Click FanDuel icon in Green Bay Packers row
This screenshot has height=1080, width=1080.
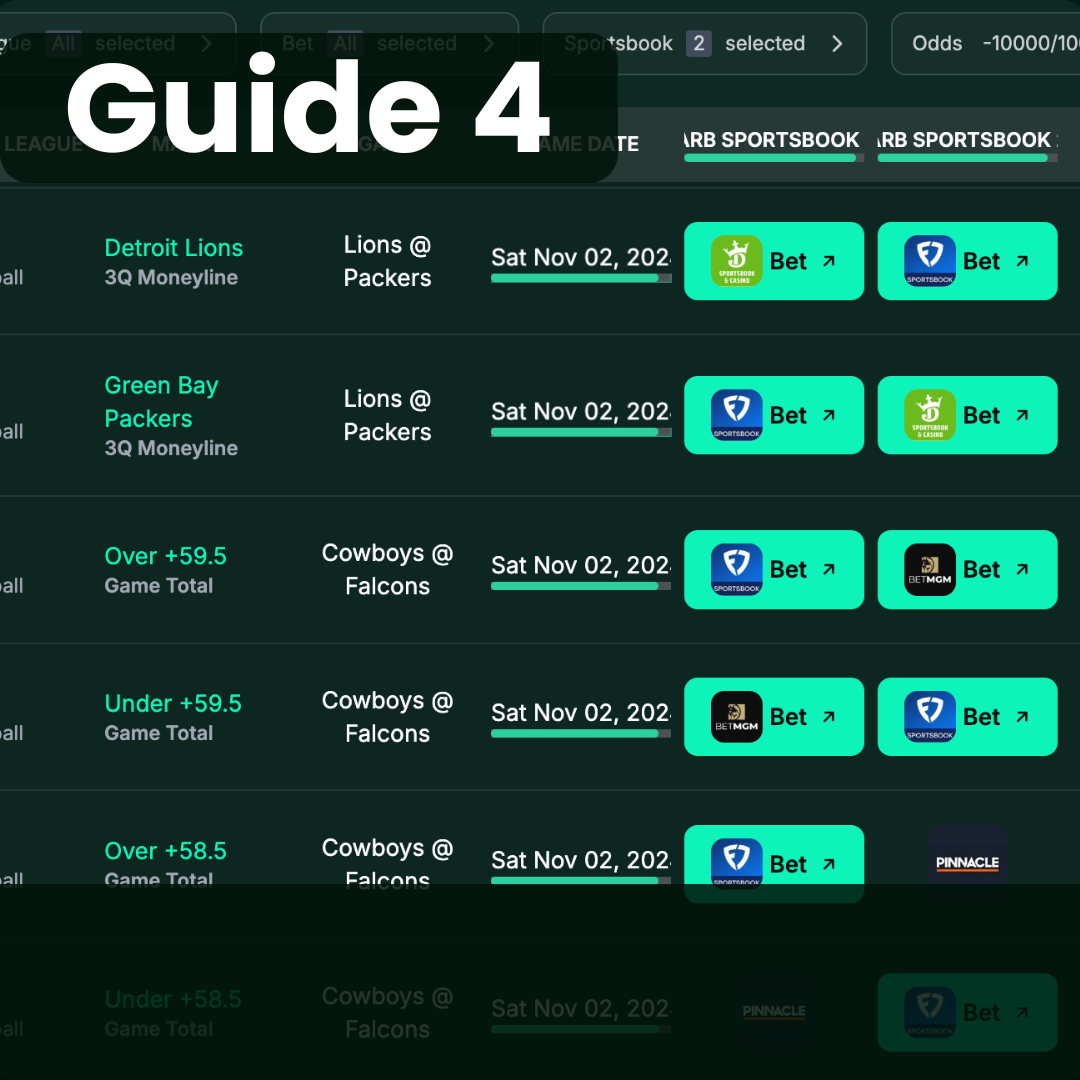pyautogui.click(x=736, y=415)
